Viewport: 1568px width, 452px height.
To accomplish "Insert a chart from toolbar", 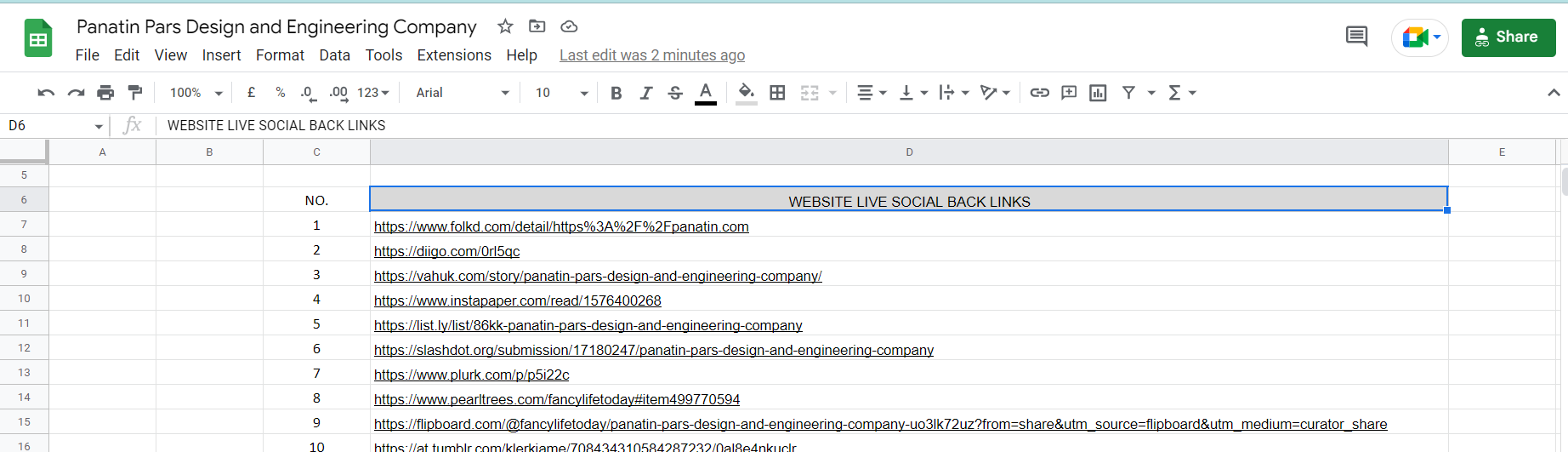I will [x=1098, y=93].
